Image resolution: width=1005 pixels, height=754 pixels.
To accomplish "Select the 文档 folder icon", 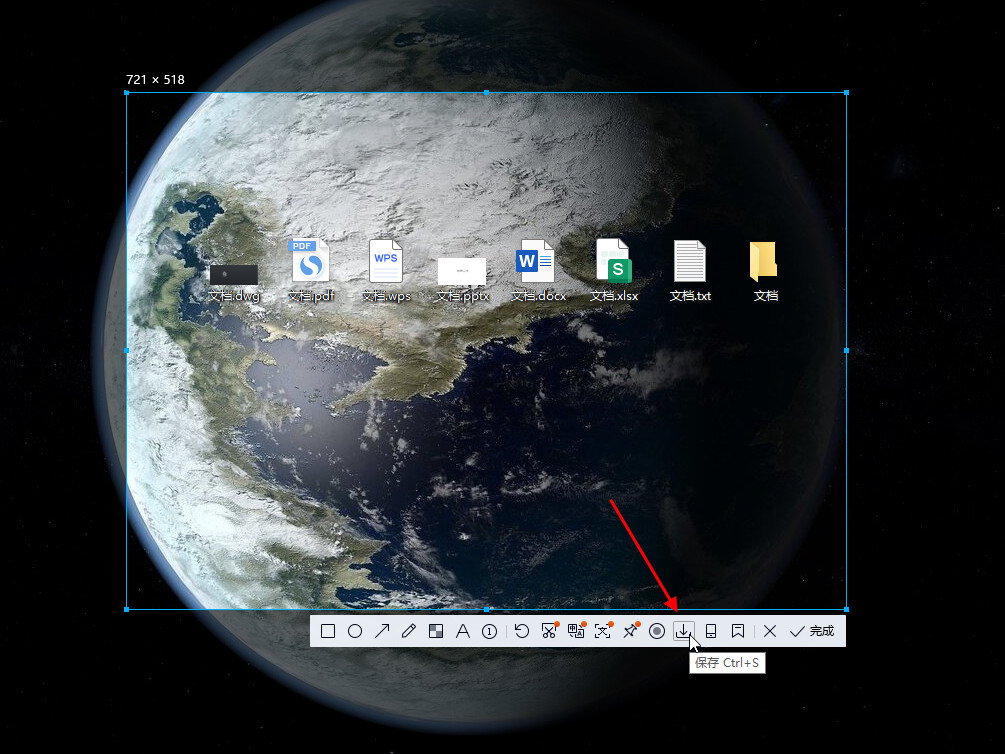I will click(x=765, y=271).
